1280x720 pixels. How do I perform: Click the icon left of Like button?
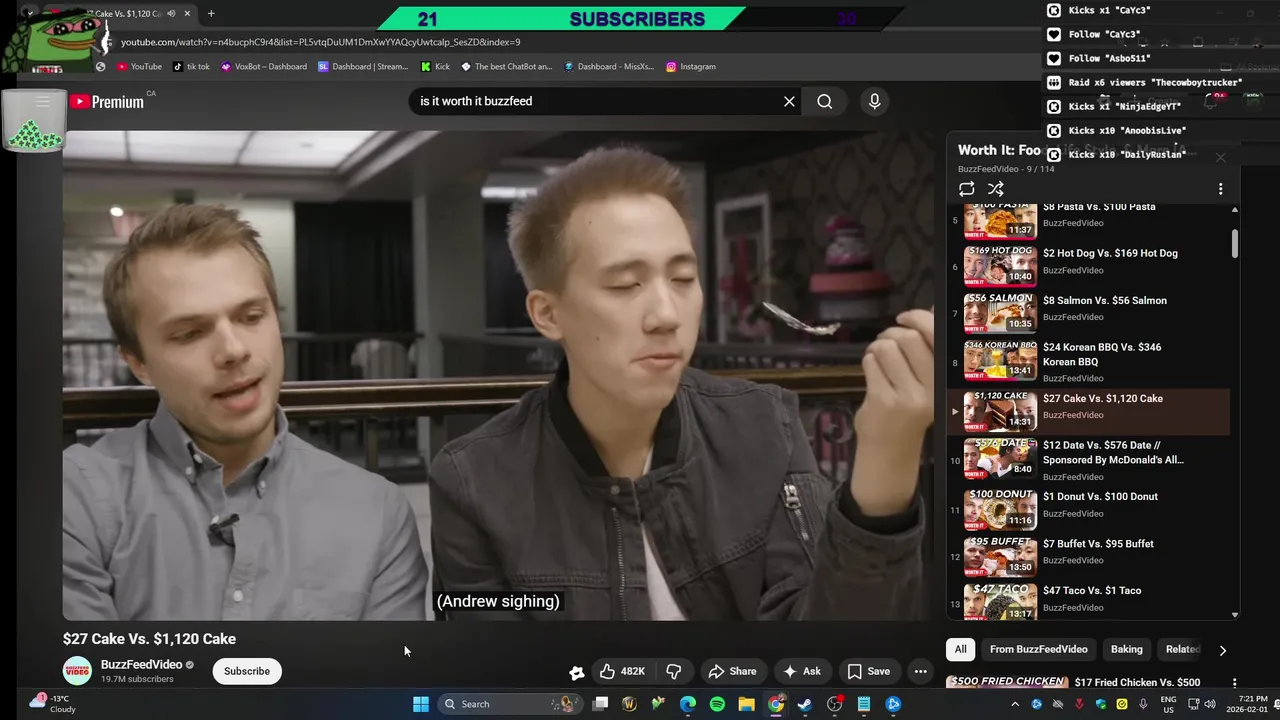(x=577, y=672)
